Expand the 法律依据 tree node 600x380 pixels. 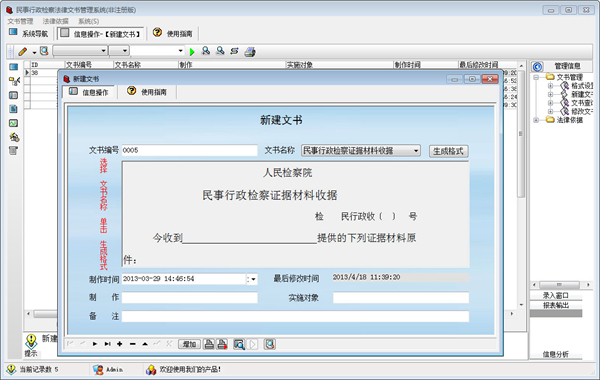pos(536,120)
